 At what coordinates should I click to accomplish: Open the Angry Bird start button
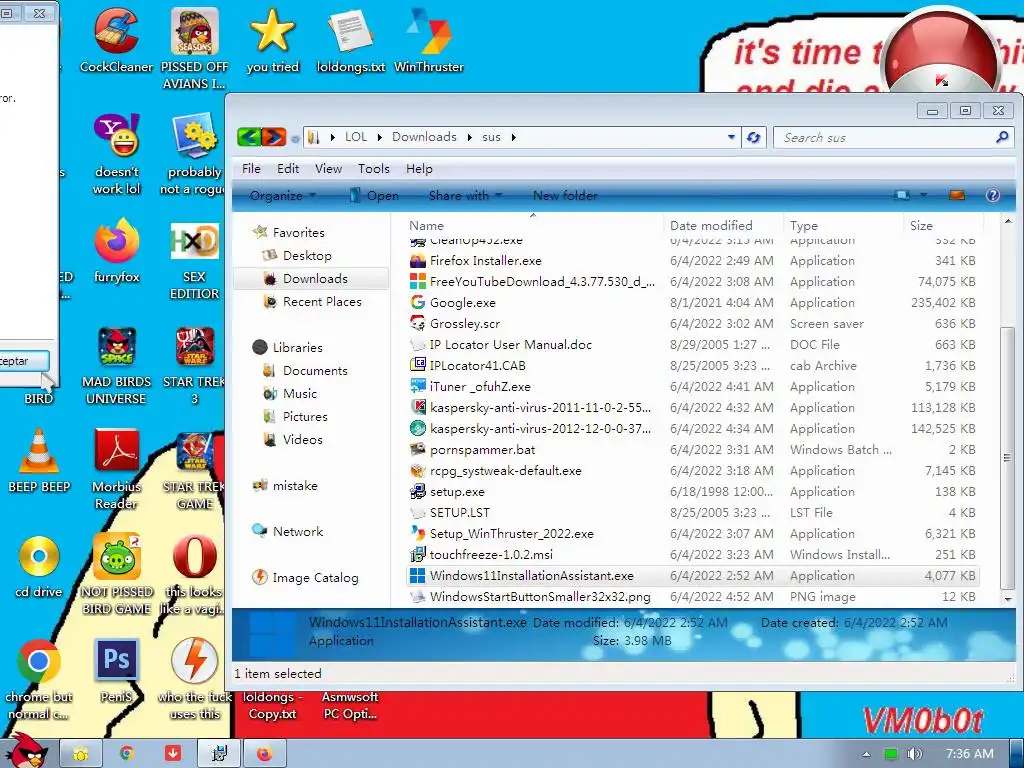pos(28,751)
